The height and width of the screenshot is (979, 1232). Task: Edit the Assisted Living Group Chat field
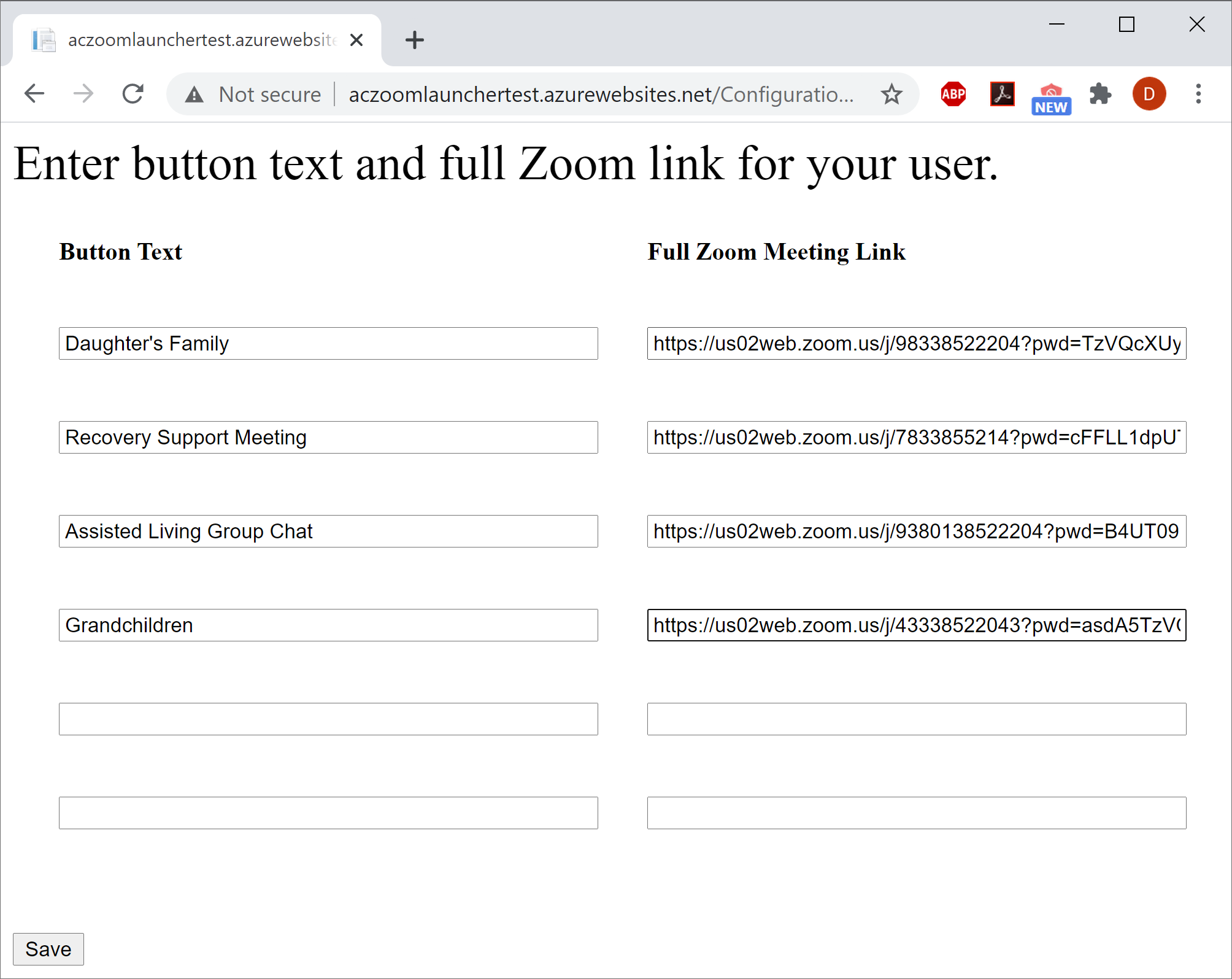(328, 531)
